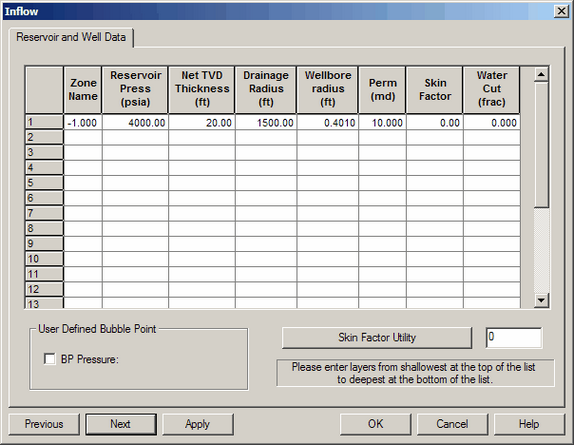Open Help for this dialog
574x445 pixels.
pyautogui.click(x=529, y=424)
